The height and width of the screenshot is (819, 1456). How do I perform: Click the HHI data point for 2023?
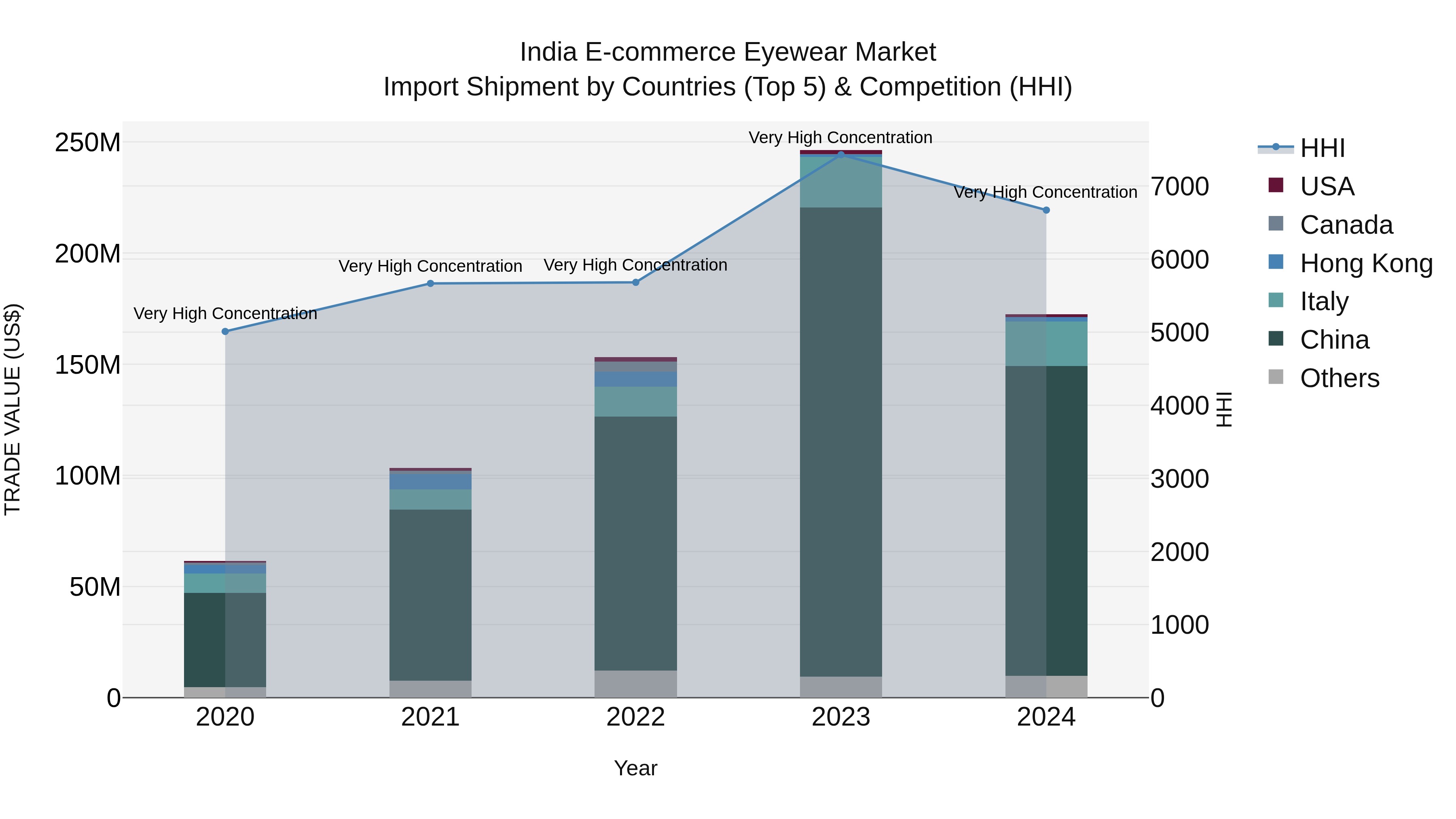[x=840, y=154]
